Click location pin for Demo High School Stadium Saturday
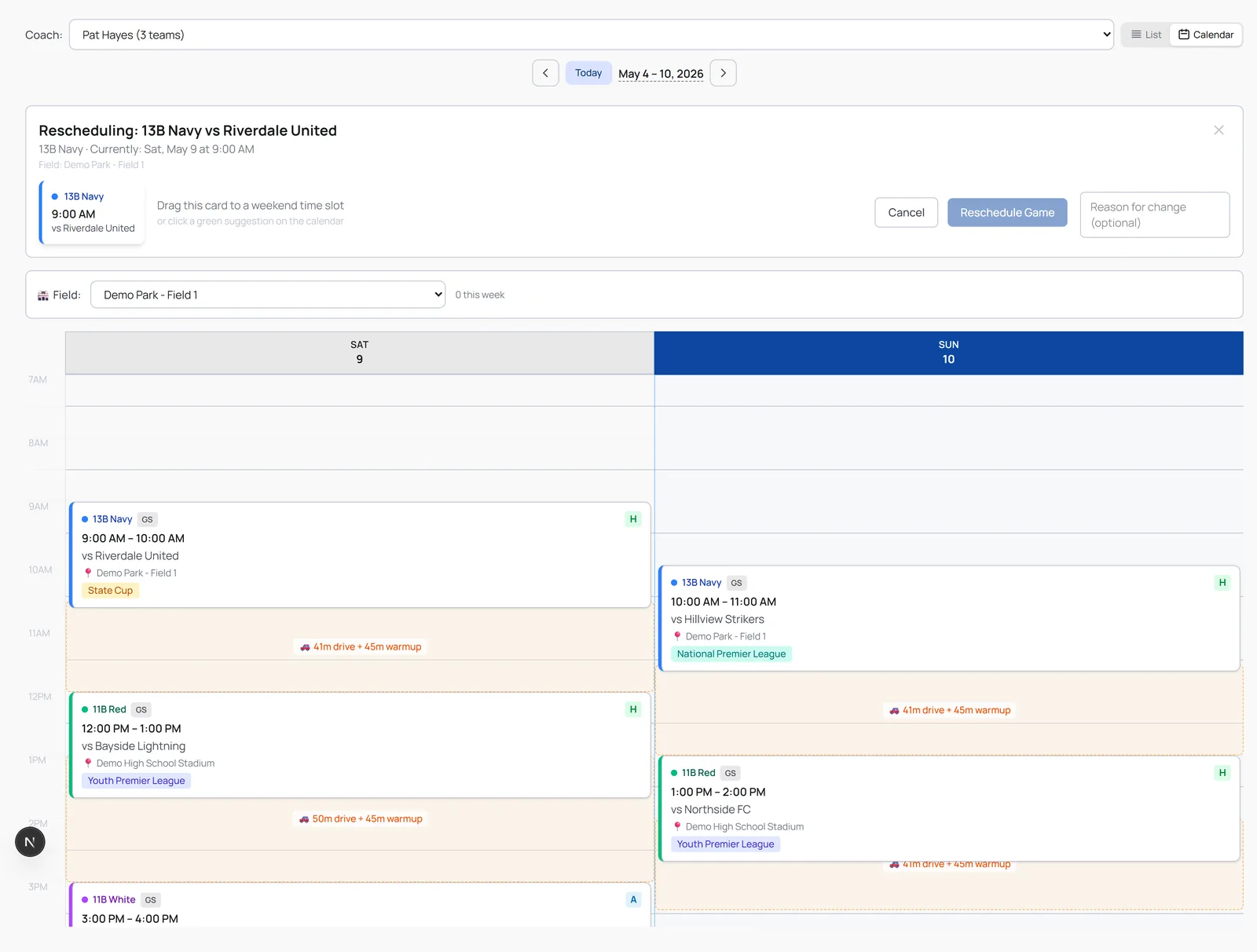This screenshot has height=952, width=1257. click(88, 763)
